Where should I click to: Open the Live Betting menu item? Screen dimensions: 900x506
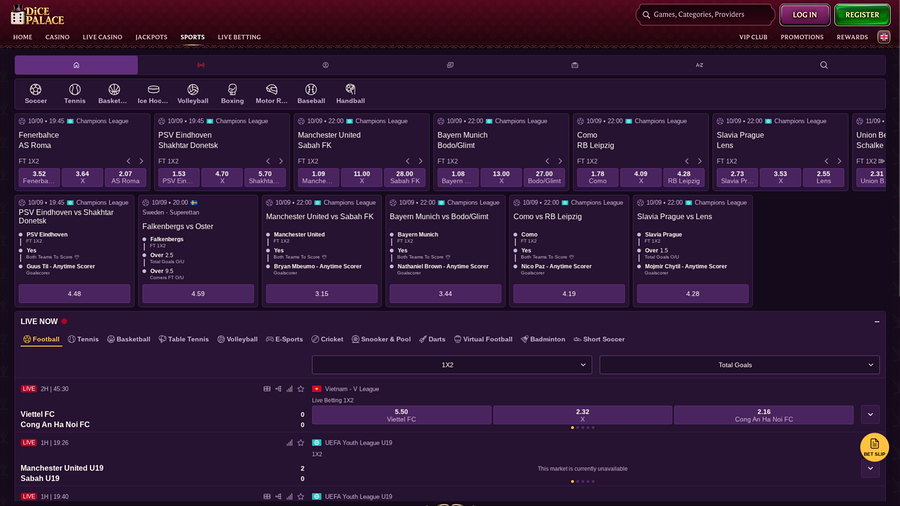[x=239, y=37]
